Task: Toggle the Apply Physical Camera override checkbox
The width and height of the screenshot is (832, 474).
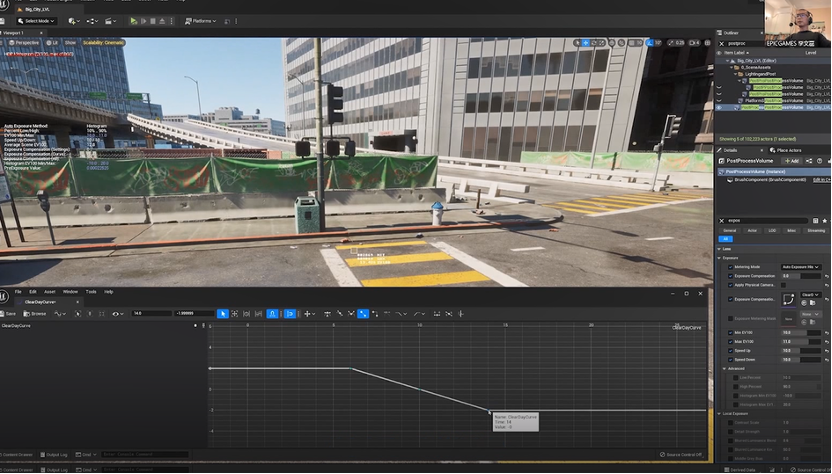Action: 731,285
